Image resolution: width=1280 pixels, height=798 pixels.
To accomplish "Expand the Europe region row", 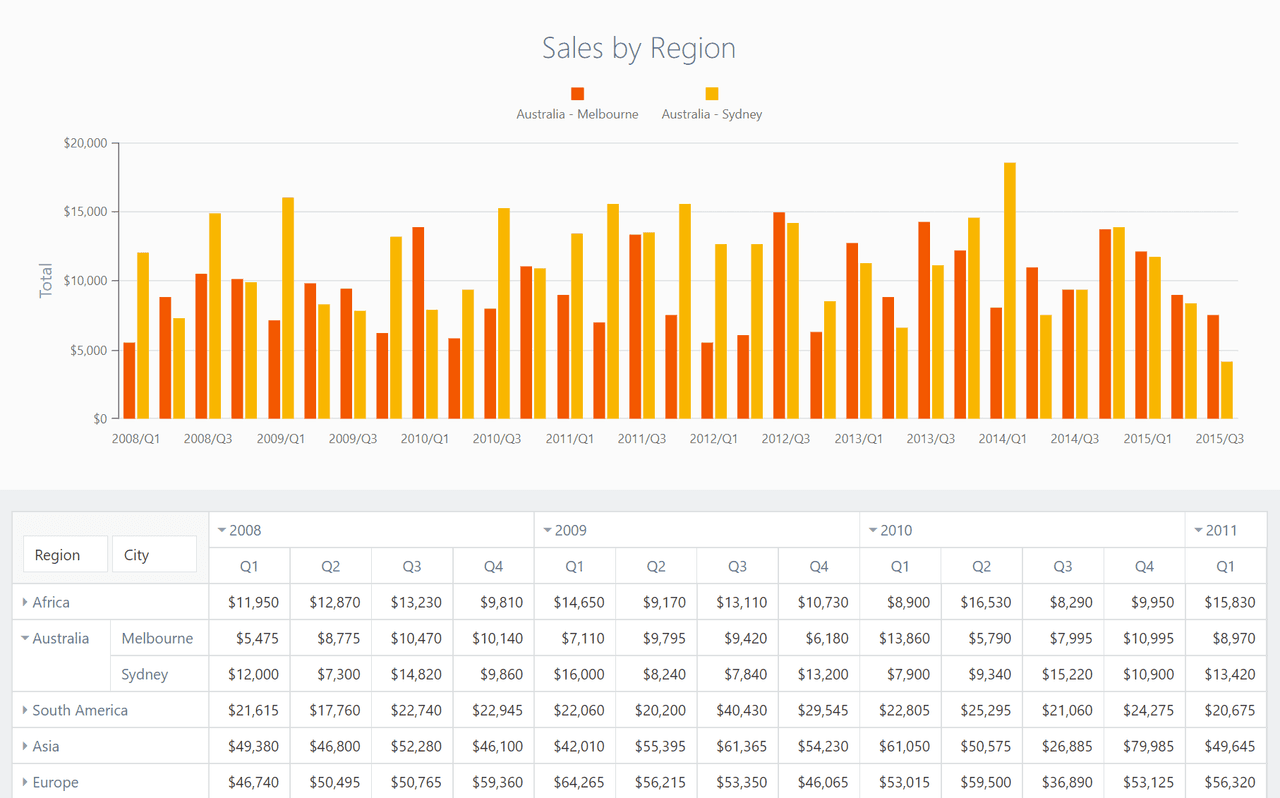I will pos(25,782).
